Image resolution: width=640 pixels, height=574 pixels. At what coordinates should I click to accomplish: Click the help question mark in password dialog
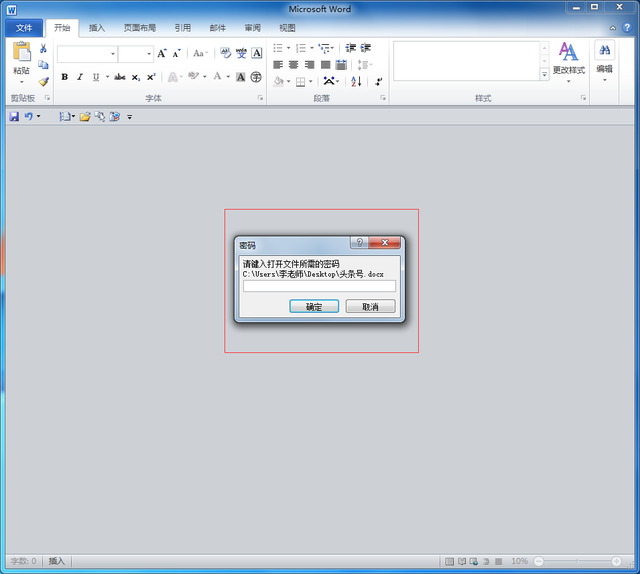click(360, 243)
